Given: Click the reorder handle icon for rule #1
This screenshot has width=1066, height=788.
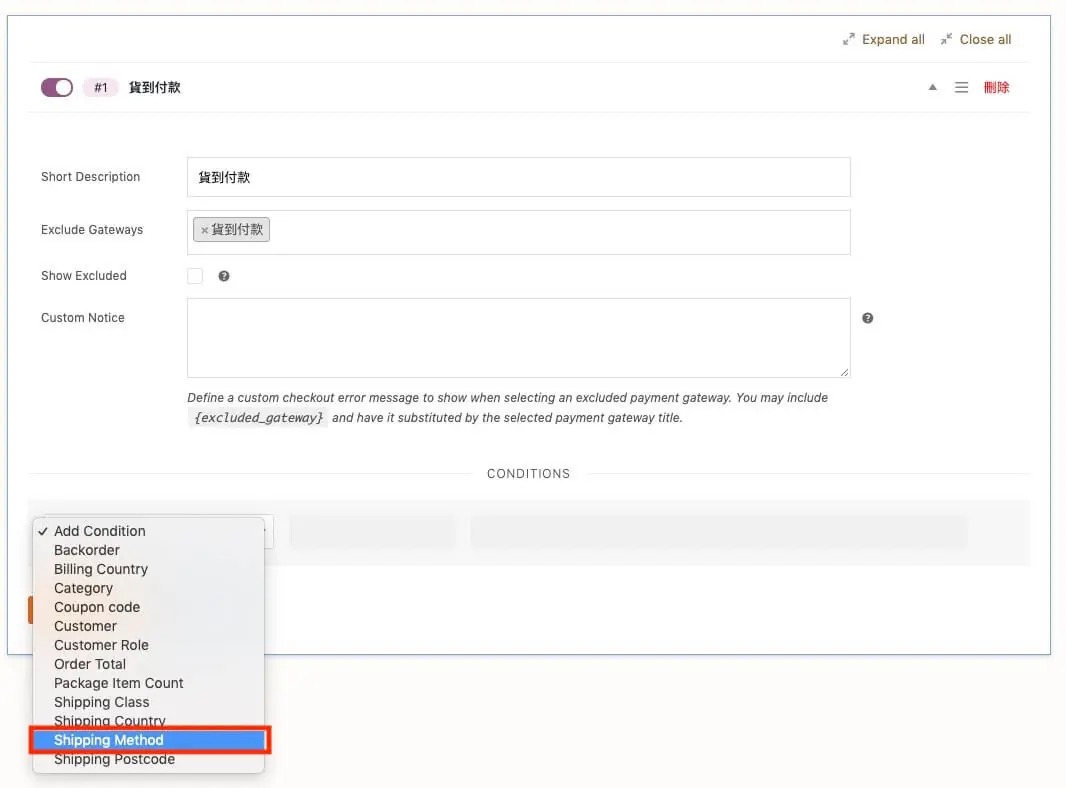Looking at the screenshot, I should pos(961,87).
